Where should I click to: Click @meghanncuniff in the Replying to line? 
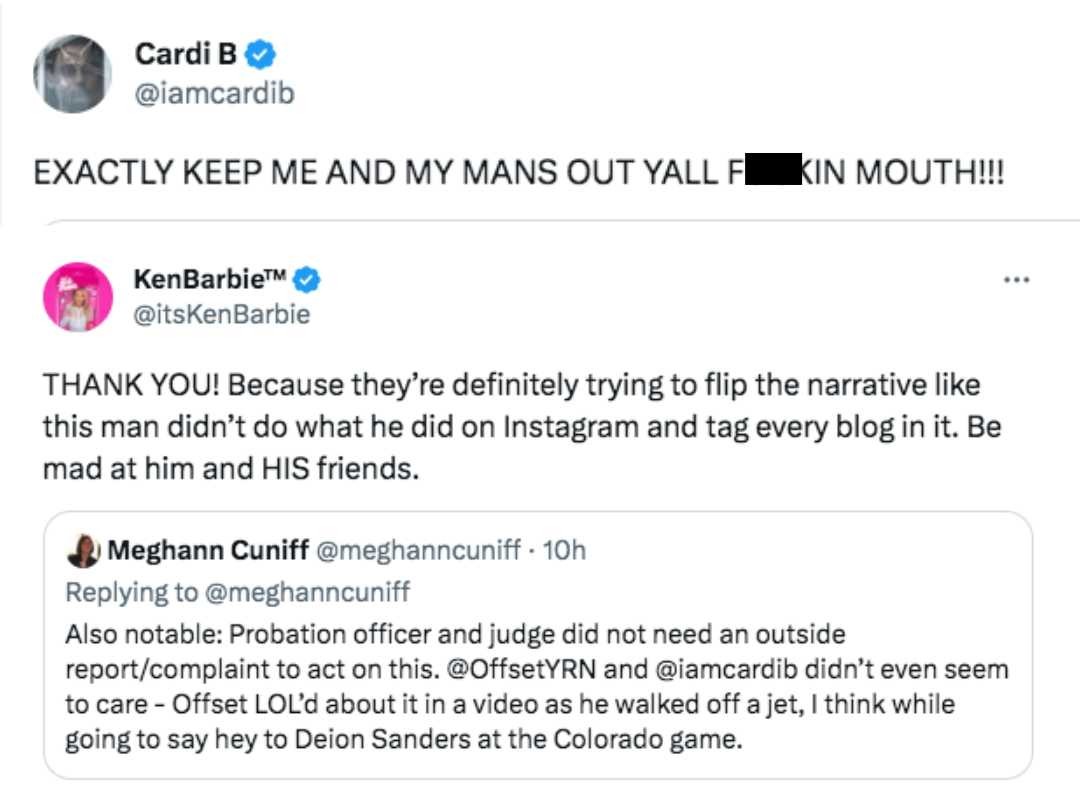[x=307, y=591]
